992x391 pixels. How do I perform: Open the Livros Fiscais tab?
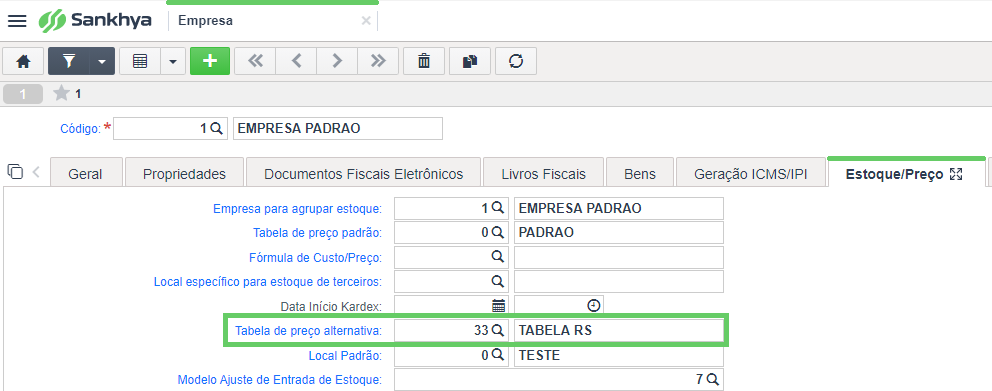point(543,174)
